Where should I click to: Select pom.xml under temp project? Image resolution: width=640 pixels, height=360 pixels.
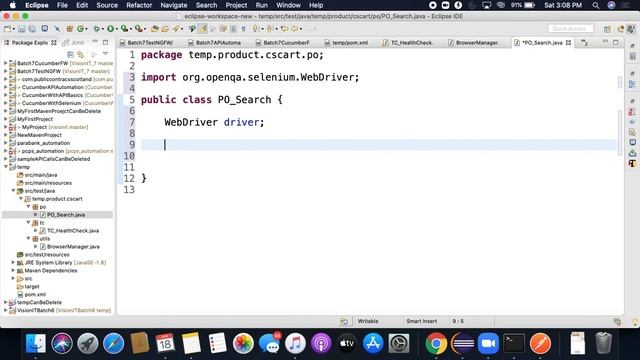pos(35,294)
